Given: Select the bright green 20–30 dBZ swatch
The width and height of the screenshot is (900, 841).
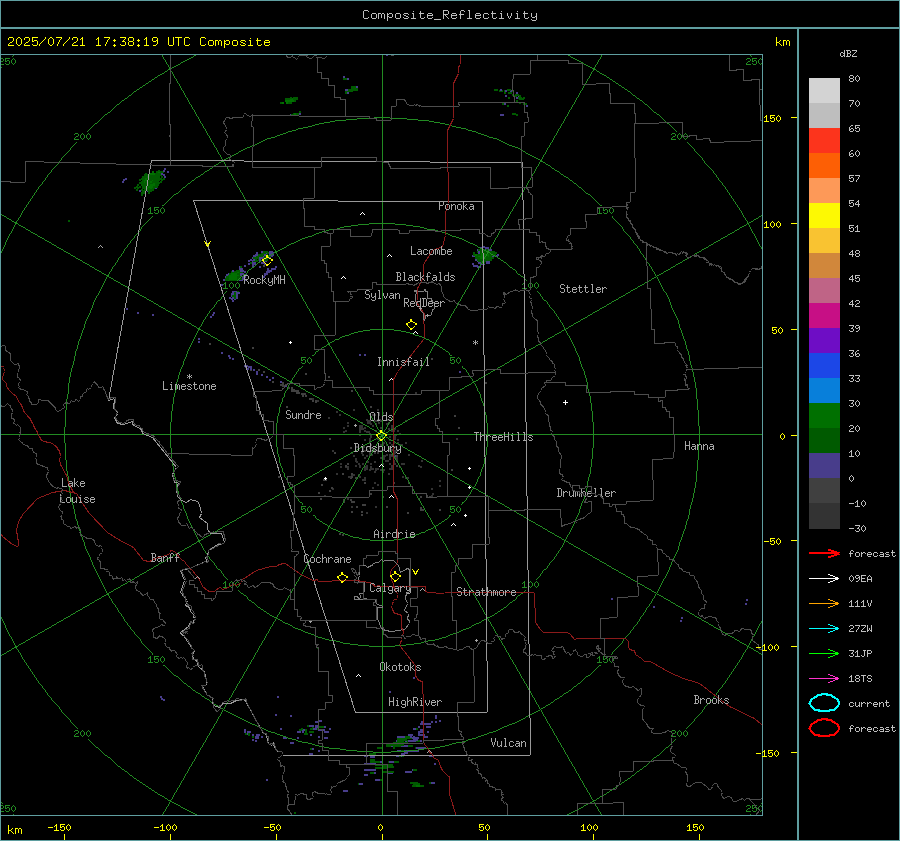Looking at the screenshot, I should (824, 416).
